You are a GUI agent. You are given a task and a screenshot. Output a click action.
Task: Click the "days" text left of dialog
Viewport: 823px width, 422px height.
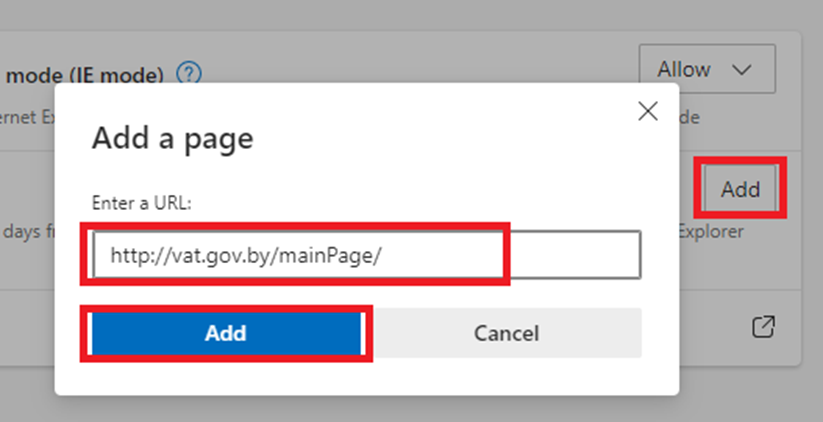22,232
